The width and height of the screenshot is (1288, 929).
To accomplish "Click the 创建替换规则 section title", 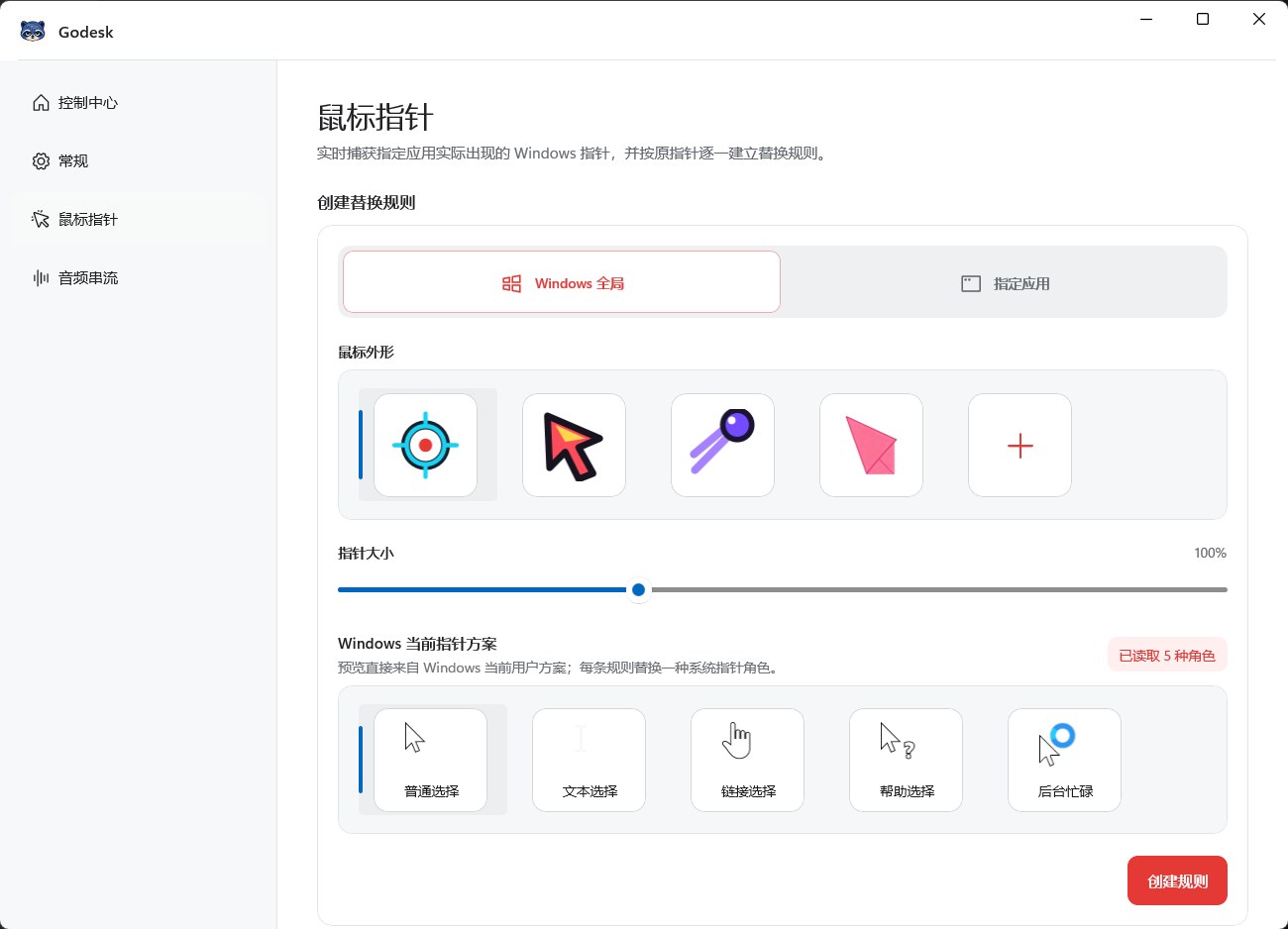I will (367, 203).
